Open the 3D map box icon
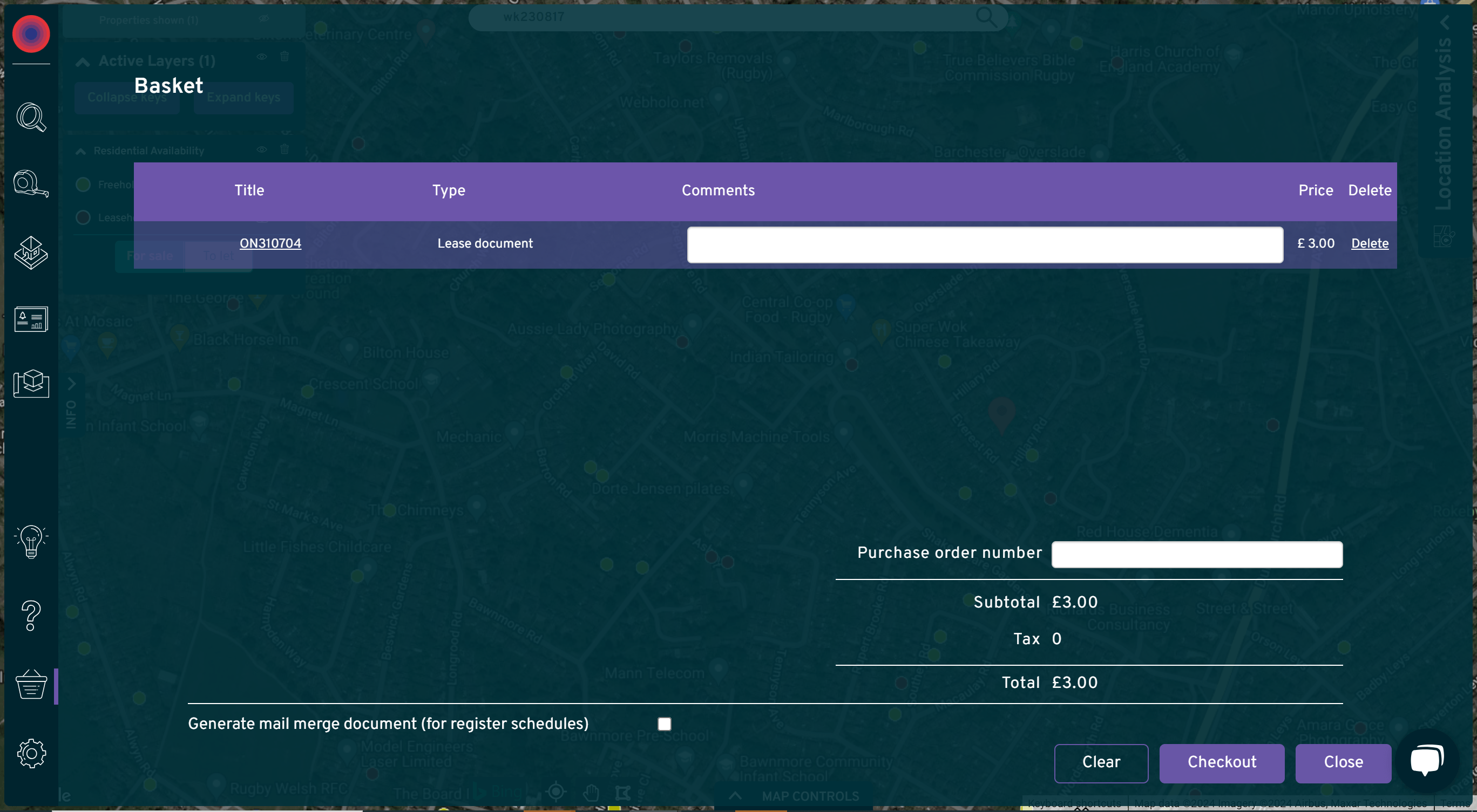1477x812 pixels. coord(31,384)
